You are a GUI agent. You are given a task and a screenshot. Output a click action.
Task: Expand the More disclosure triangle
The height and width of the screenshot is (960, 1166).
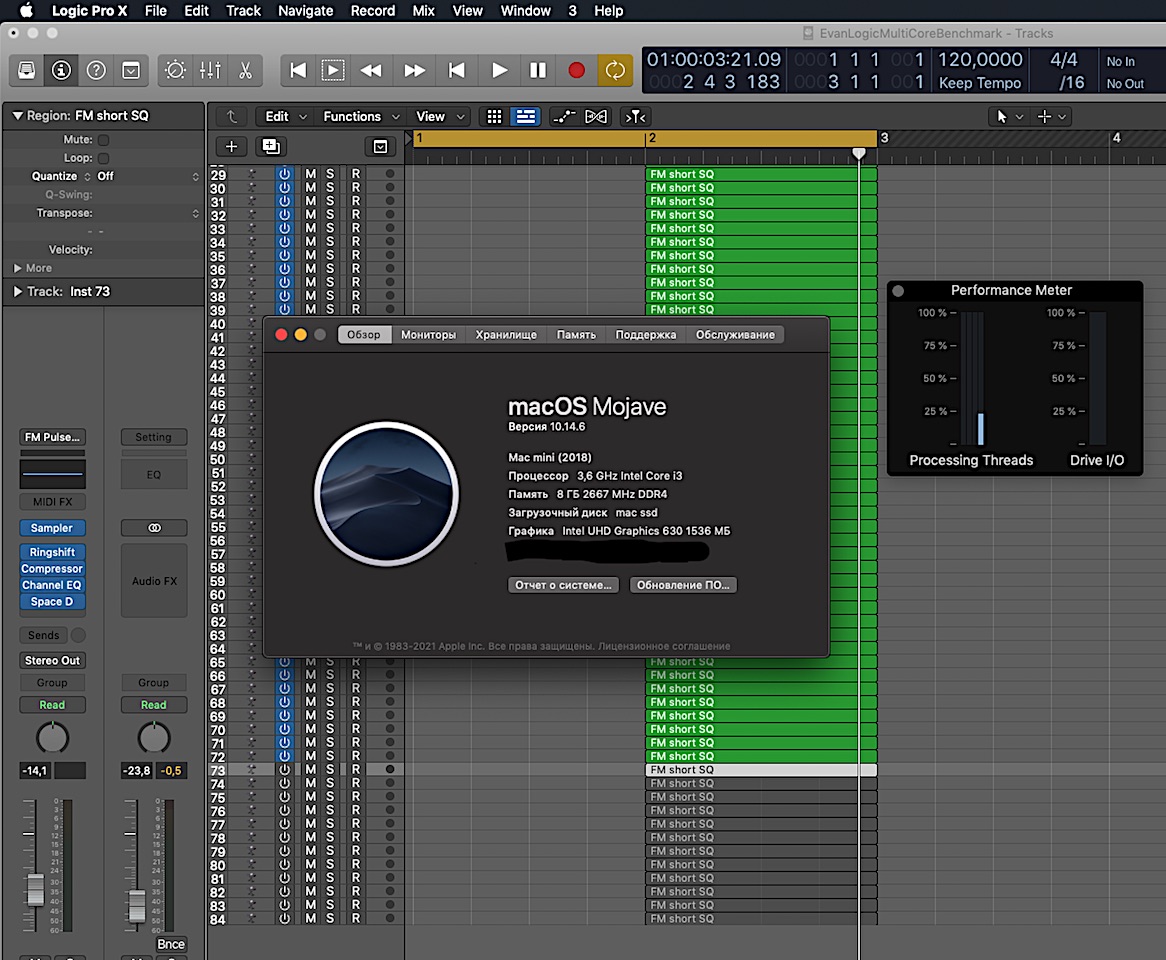point(17,268)
